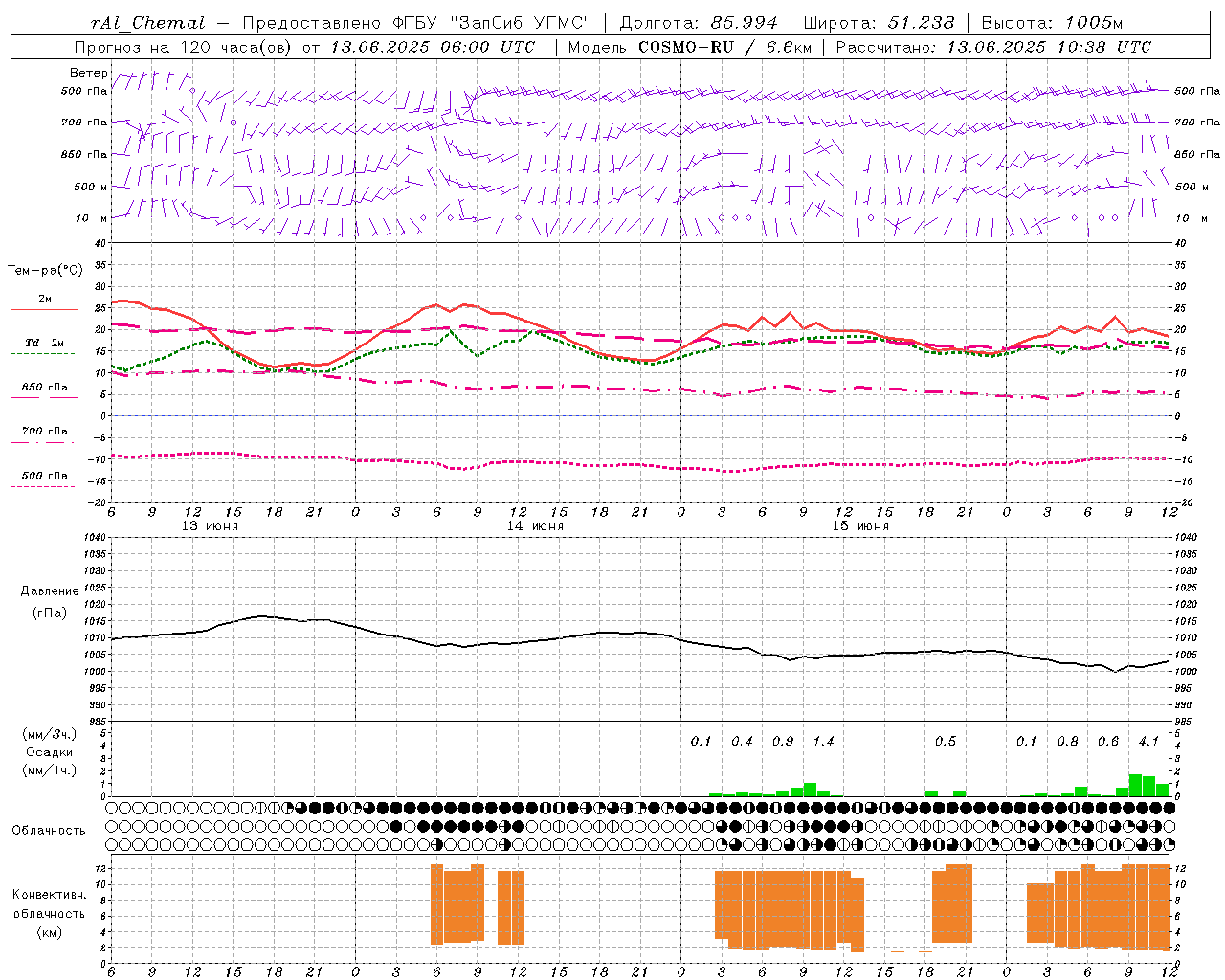Click the 3-hour precipitation value '4.1'
Screen dimensions: 1225x980
(1148, 742)
